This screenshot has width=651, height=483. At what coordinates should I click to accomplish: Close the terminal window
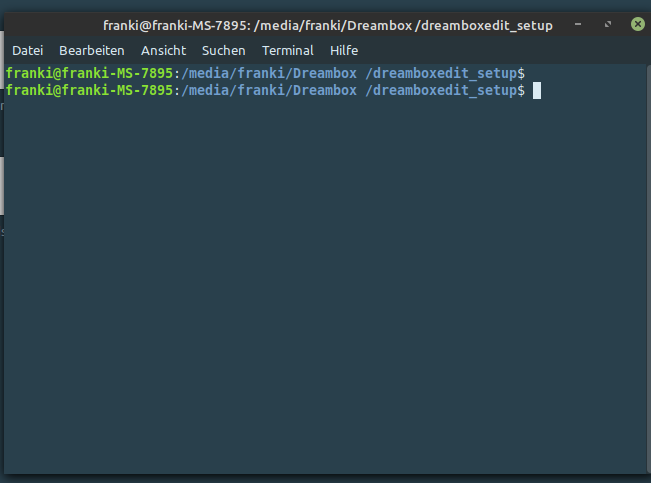[638, 24]
